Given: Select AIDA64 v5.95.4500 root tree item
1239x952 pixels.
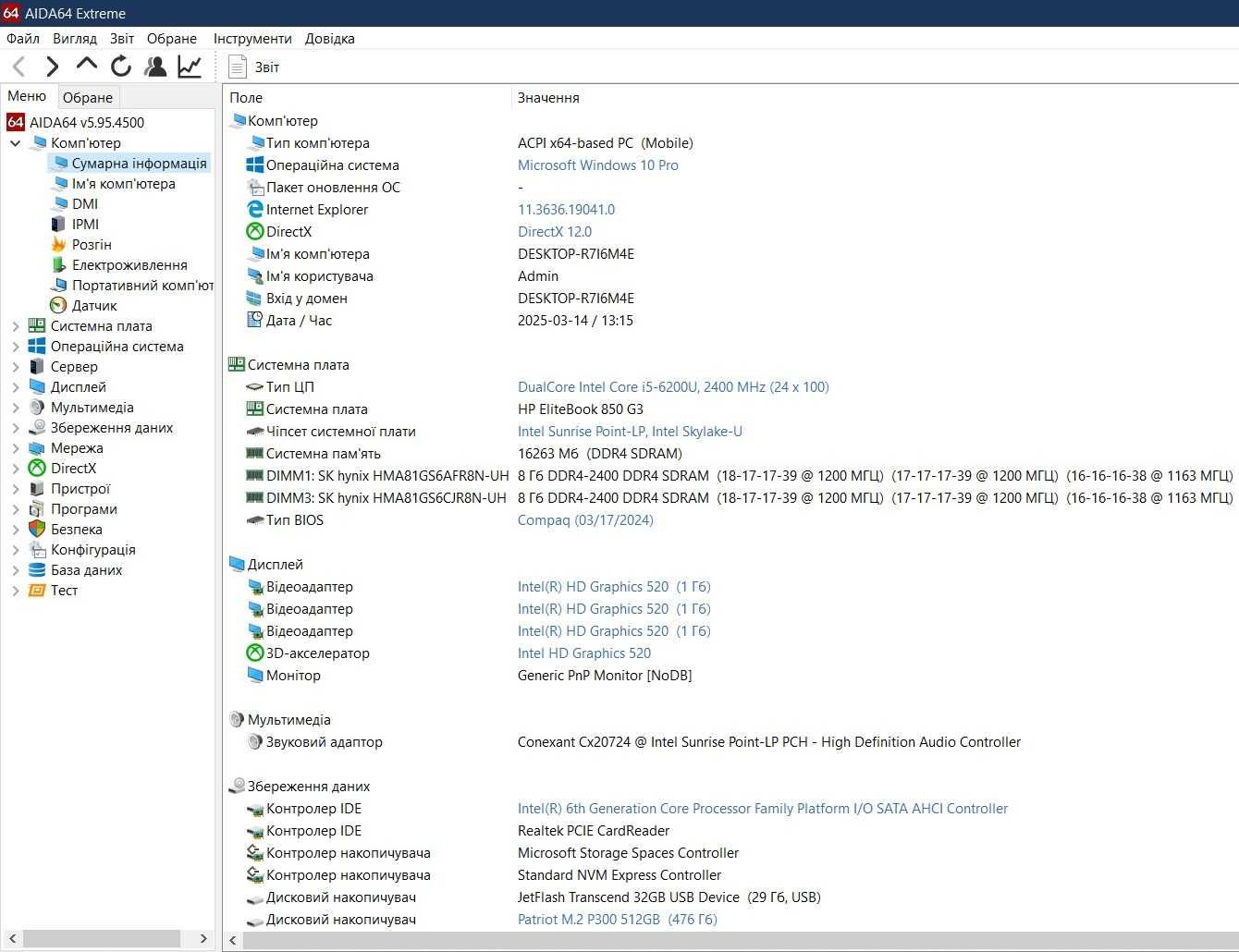Looking at the screenshot, I should click(86, 122).
